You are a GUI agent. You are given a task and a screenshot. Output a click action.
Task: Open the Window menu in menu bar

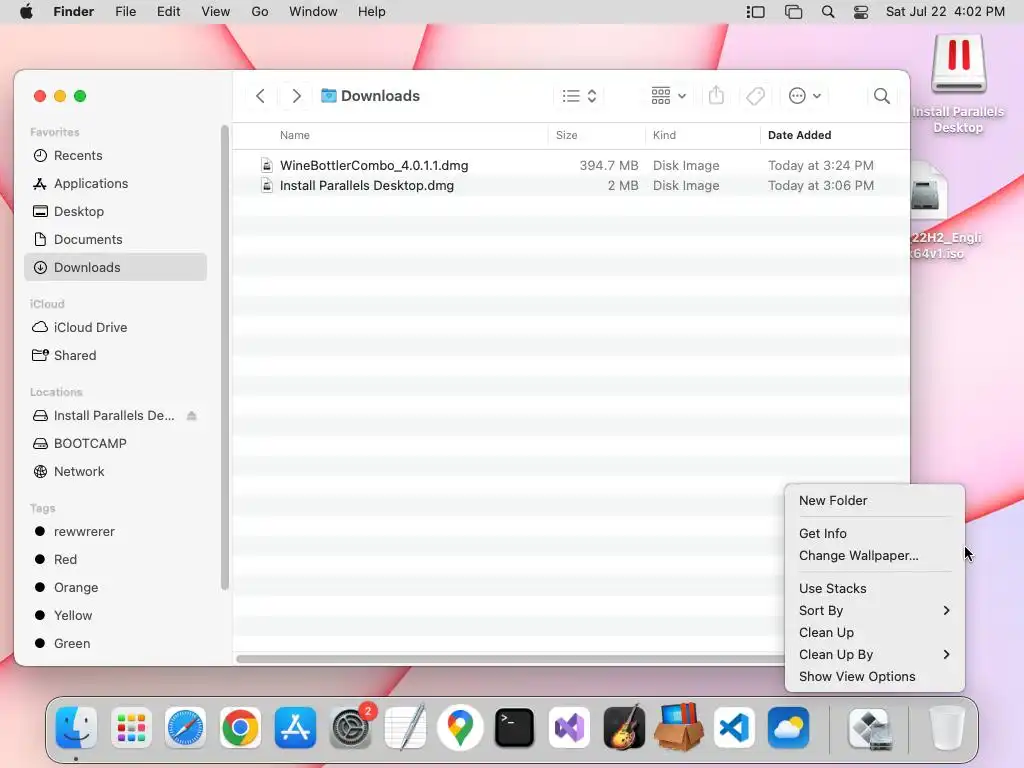(x=313, y=12)
